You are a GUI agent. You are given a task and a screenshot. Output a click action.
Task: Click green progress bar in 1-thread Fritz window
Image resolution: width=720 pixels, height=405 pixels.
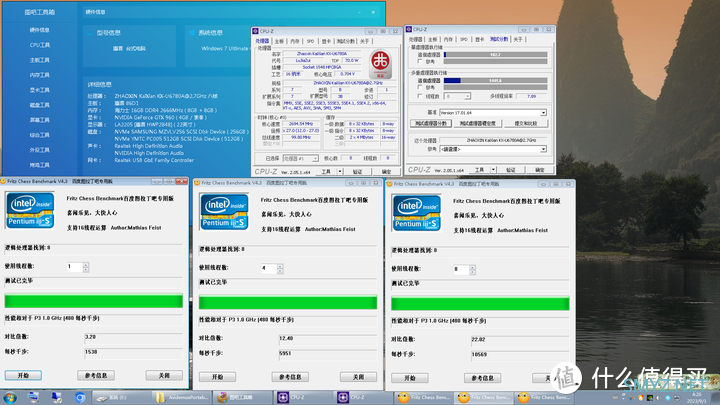click(94, 301)
